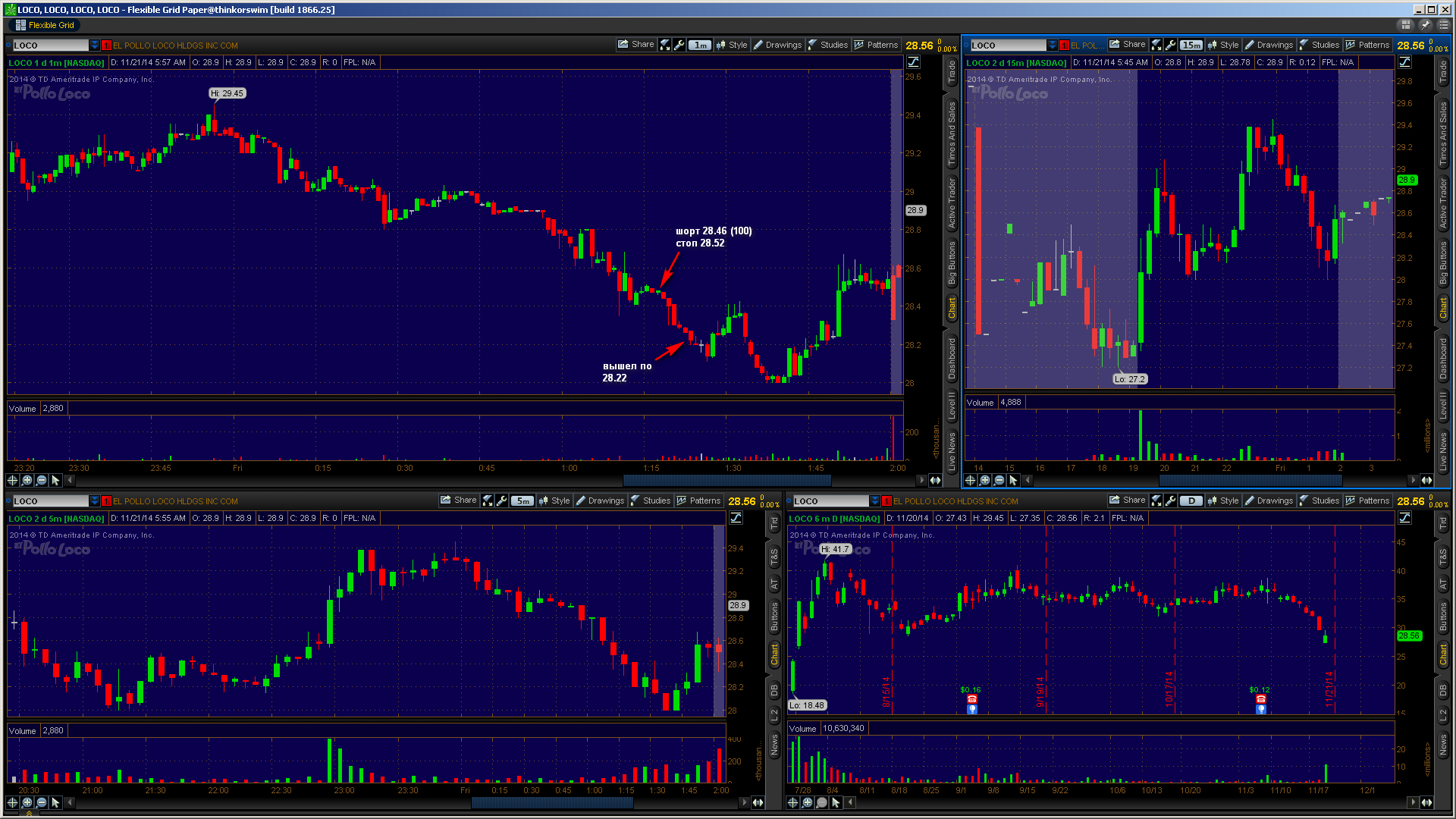Toggle expand-width icon under 1m chart
This screenshot has width=1456, height=819.
(935, 480)
